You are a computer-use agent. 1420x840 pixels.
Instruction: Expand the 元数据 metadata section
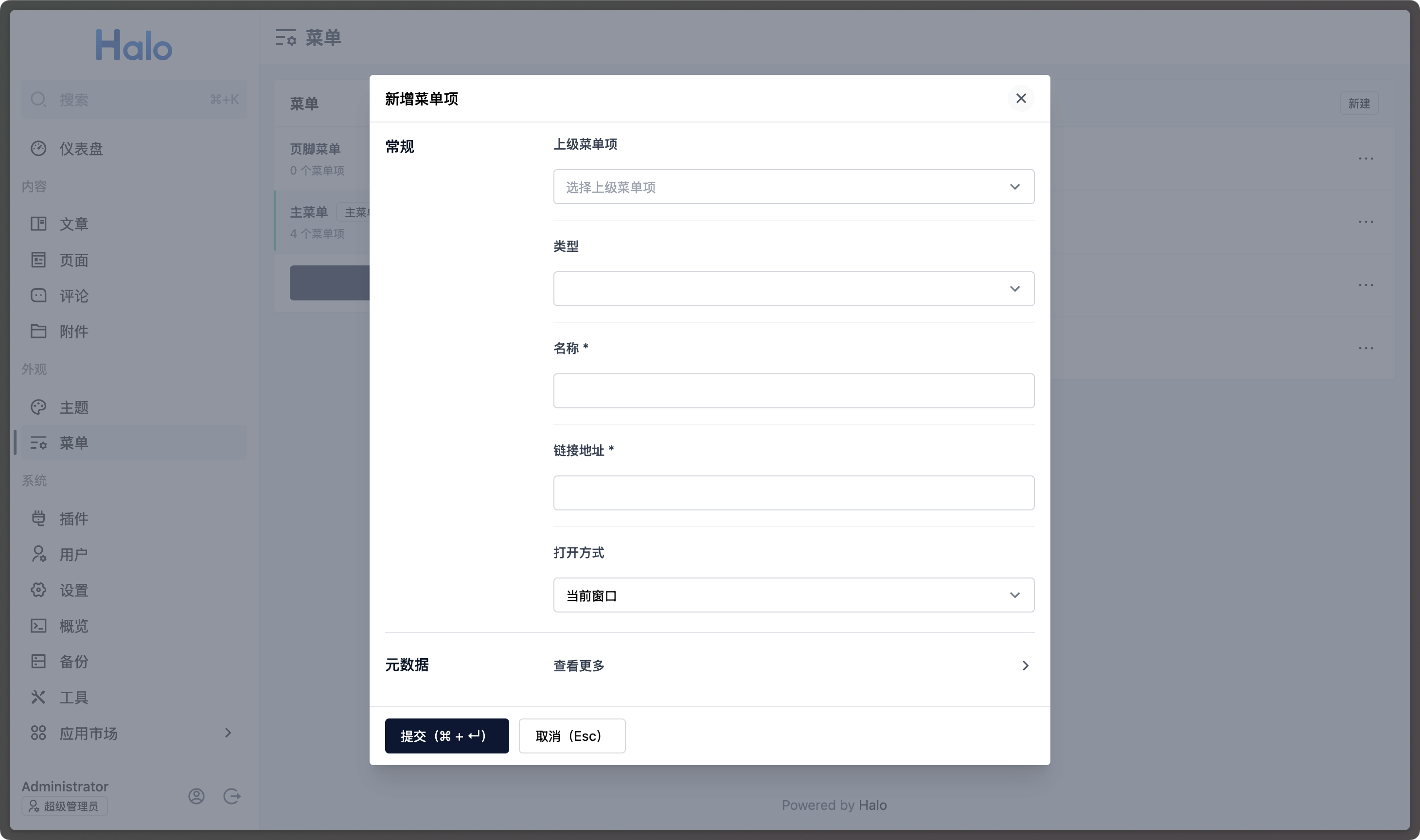coord(1024,665)
